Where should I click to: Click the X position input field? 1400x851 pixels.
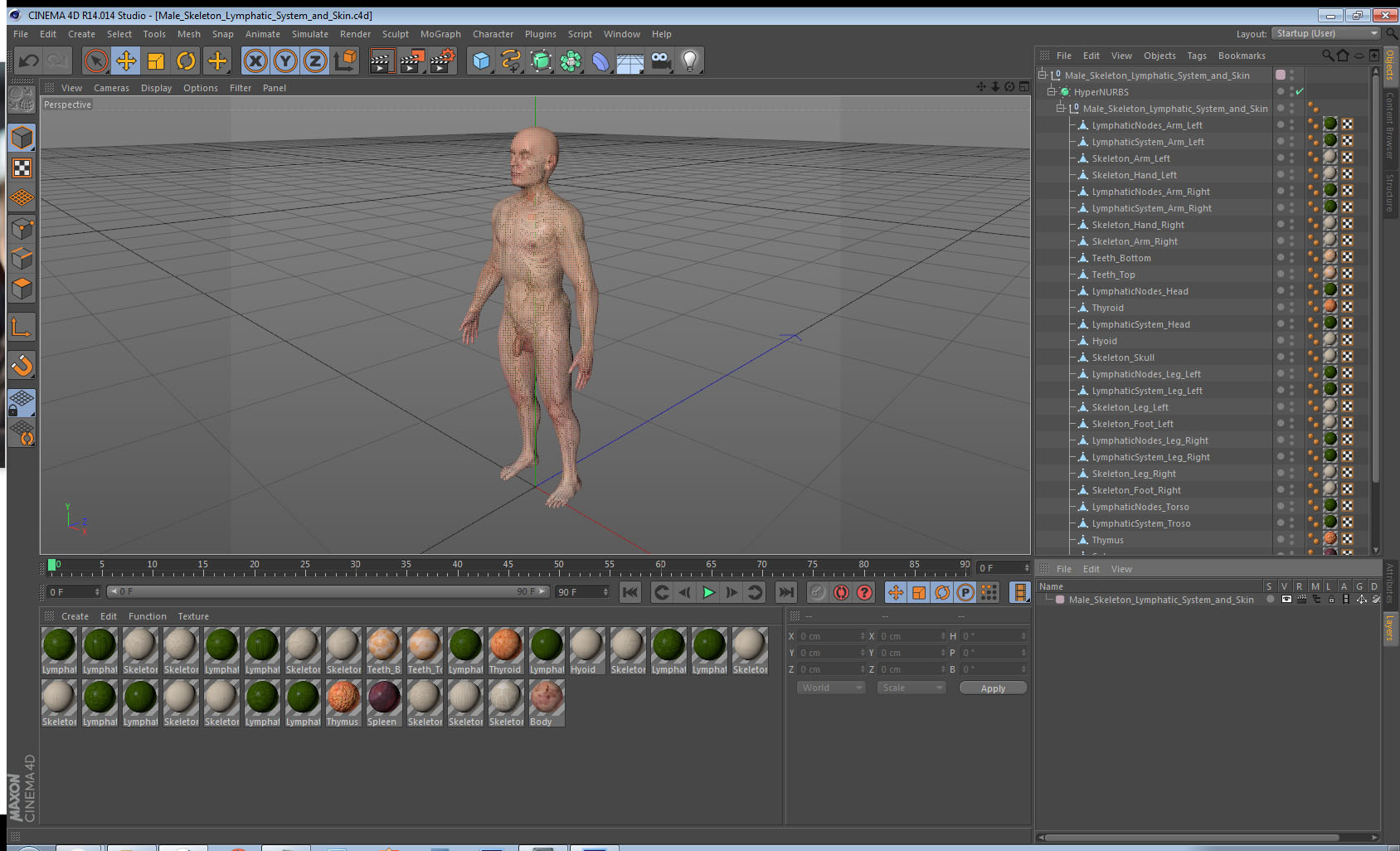click(831, 636)
